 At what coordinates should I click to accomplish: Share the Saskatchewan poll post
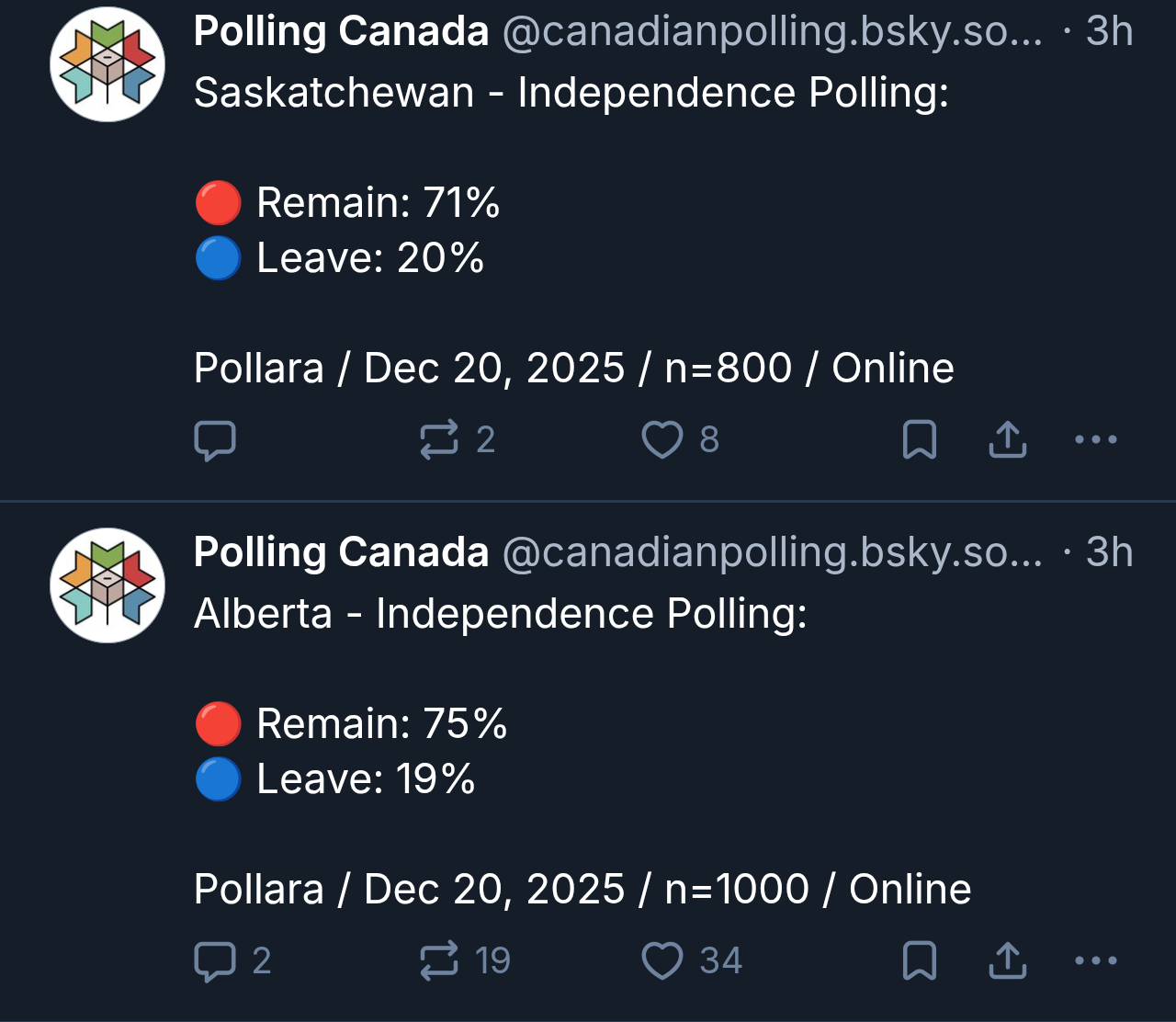tap(1008, 440)
